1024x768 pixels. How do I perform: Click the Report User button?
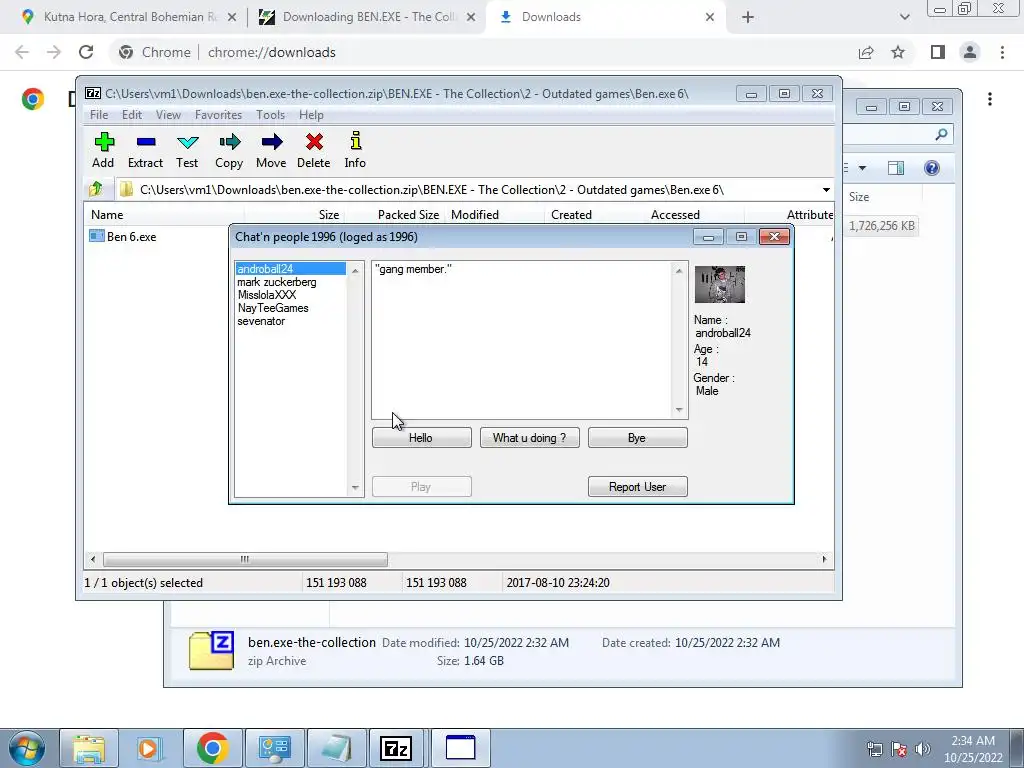(637, 487)
